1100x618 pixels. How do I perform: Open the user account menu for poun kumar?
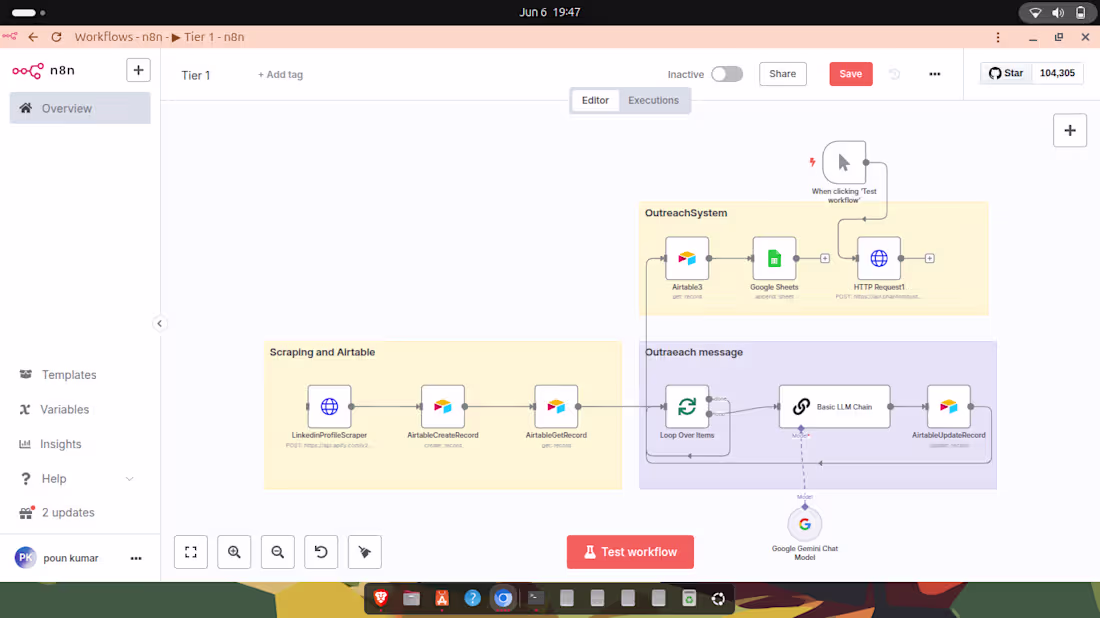tap(135, 558)
